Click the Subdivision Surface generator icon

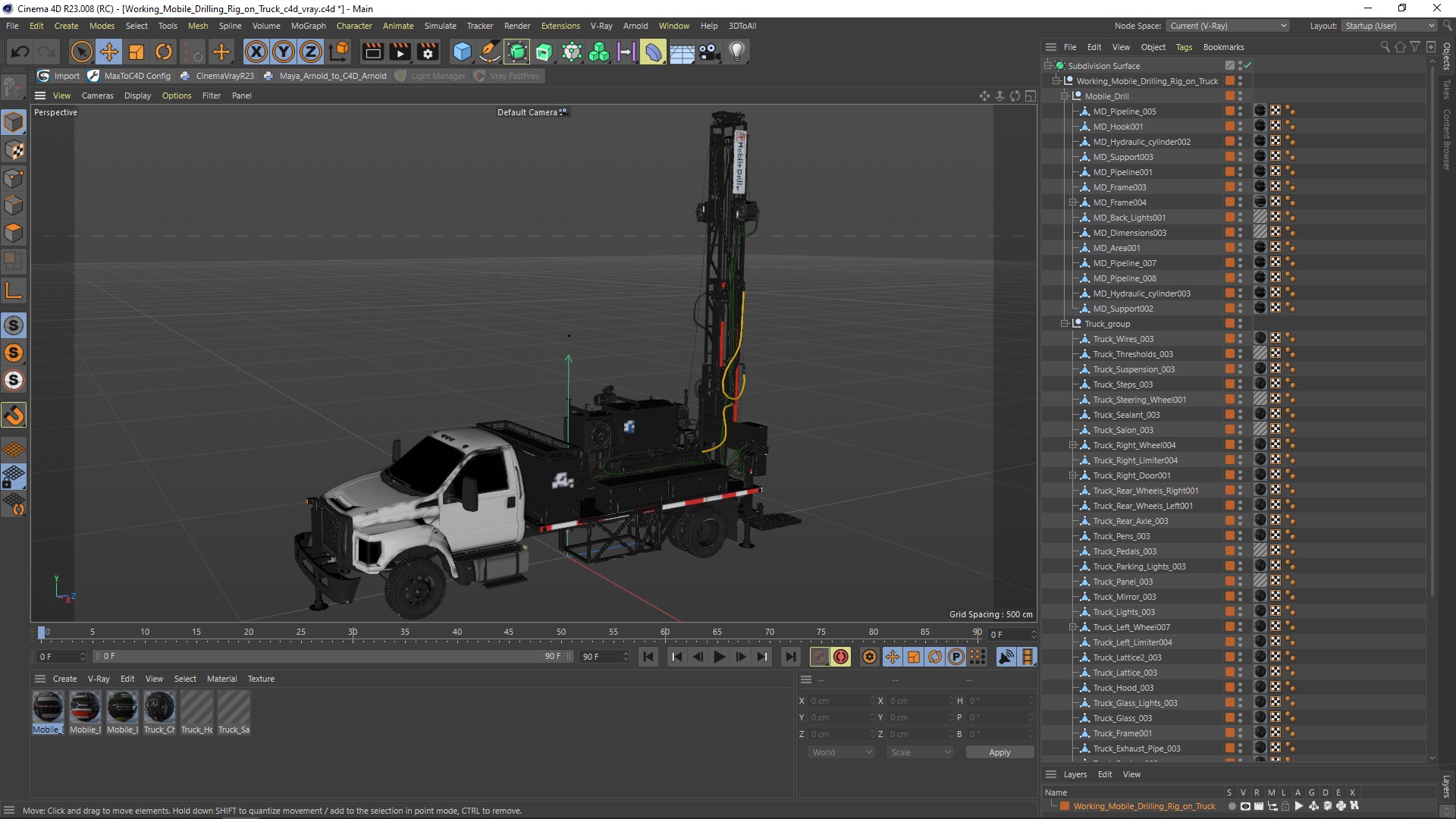[516, 52]
